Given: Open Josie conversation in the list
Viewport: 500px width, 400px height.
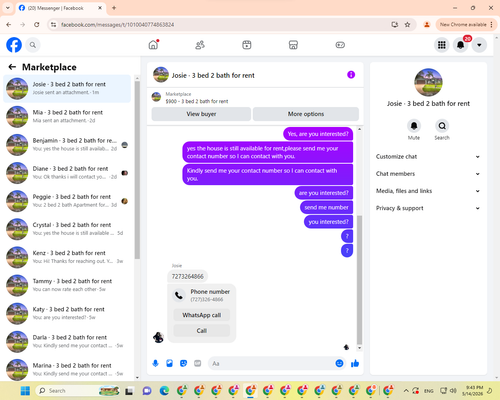Looking at the screenshot, I should pos(67,88).
